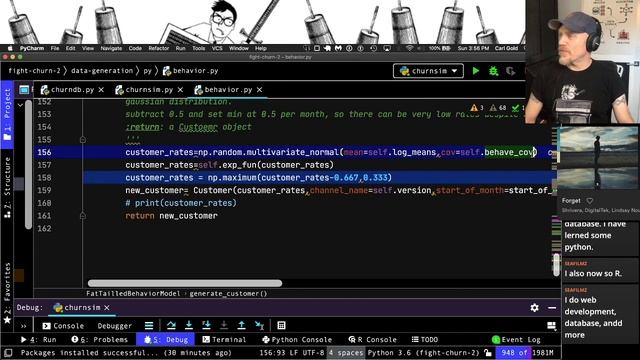The width and height of the screenshot is (640, 360).
Task: Step over with the debug toolbar icon
Action: click(x=171, y=325)
